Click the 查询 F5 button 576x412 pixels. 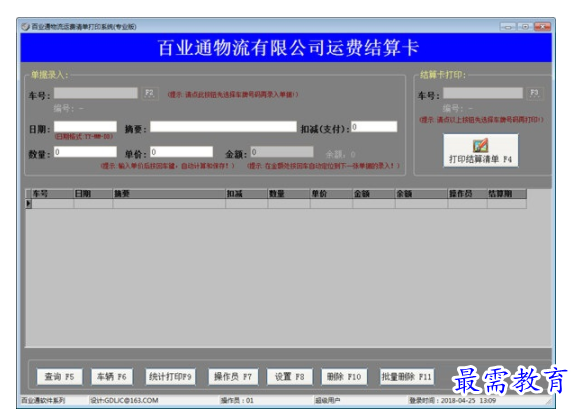point(60,377)
